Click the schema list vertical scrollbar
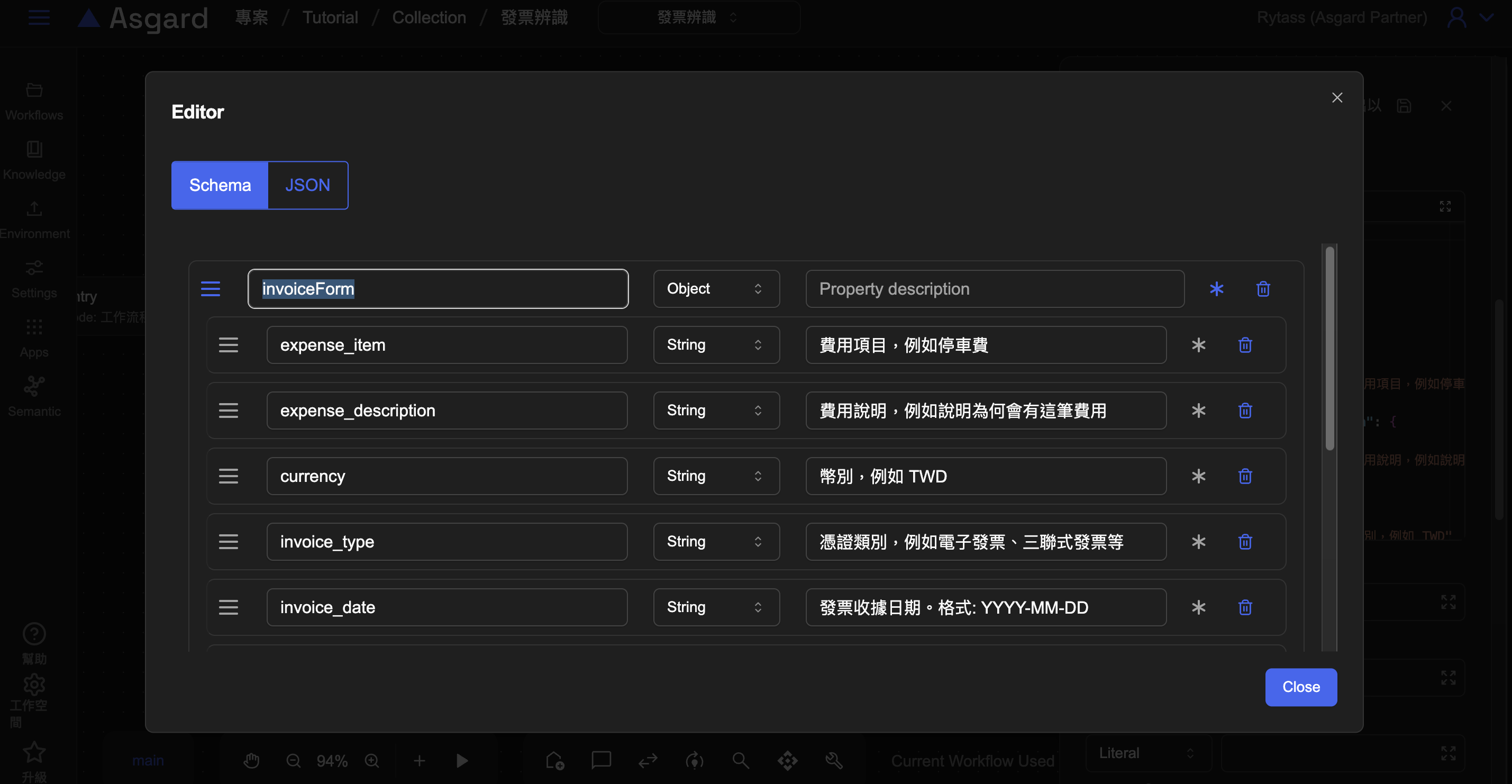Image resolution: width=1512 pixels, height=784 pixels. (1329, 349)
